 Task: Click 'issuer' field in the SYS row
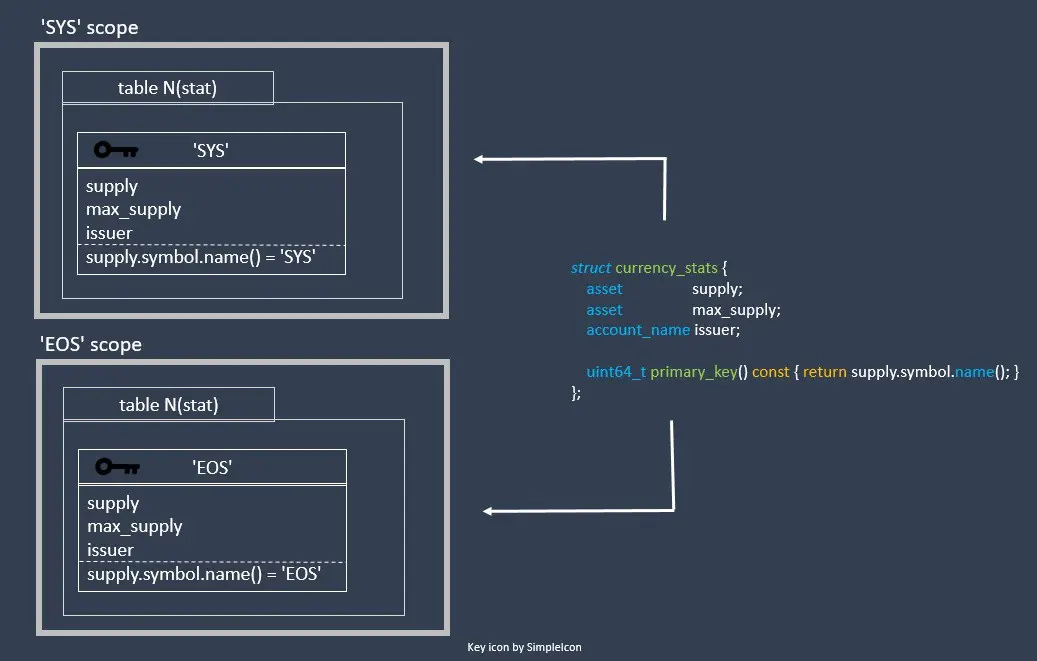[108, 233]
